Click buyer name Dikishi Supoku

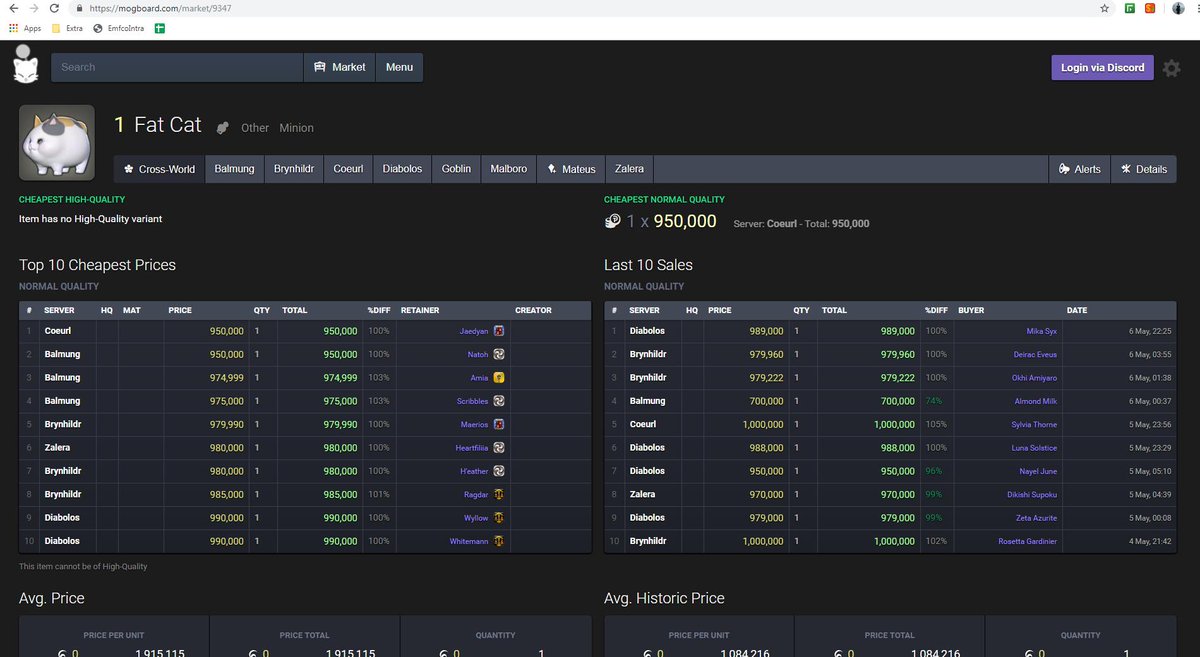point(1033,494)
